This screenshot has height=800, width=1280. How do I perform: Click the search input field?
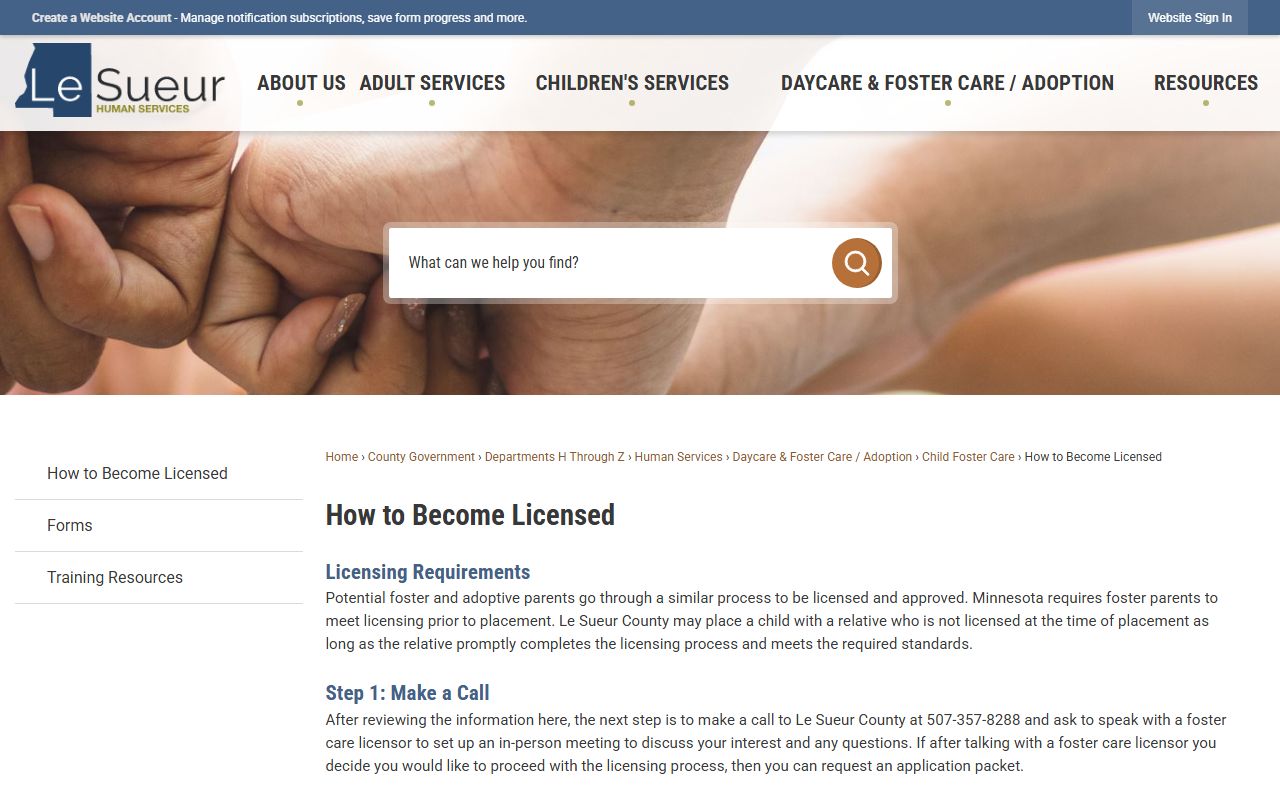(610, 263)
